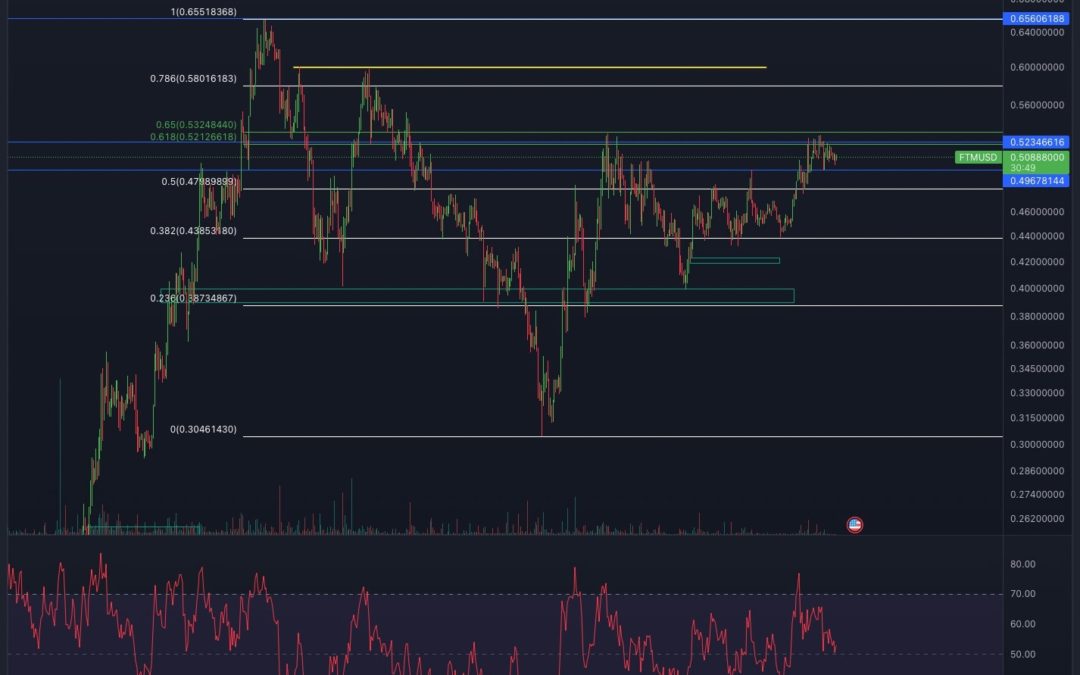Select the 0(0.30461430) Fibonacci level label

[203, 429]
